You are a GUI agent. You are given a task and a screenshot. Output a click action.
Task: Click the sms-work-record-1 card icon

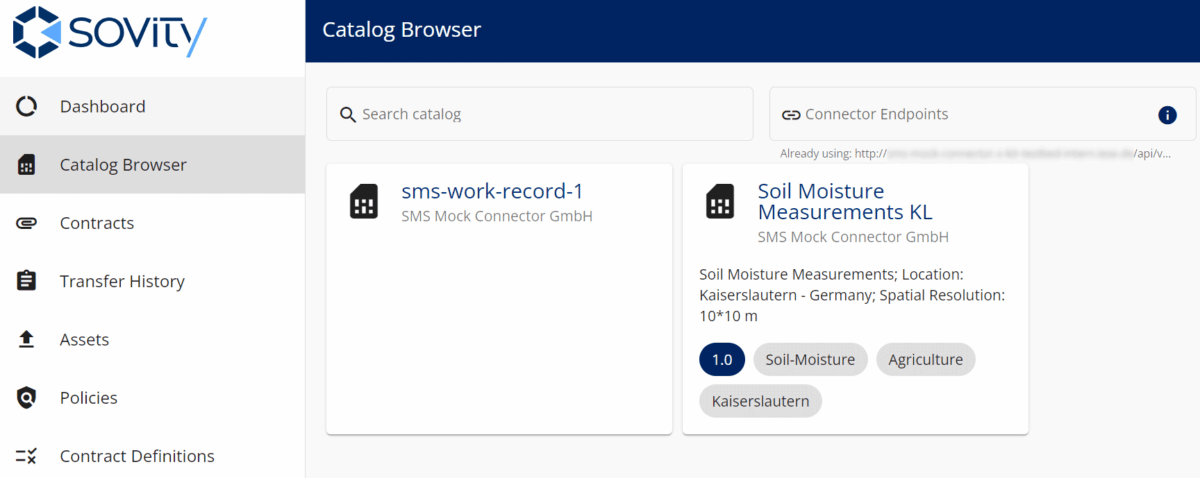click(x=364, y=201)
